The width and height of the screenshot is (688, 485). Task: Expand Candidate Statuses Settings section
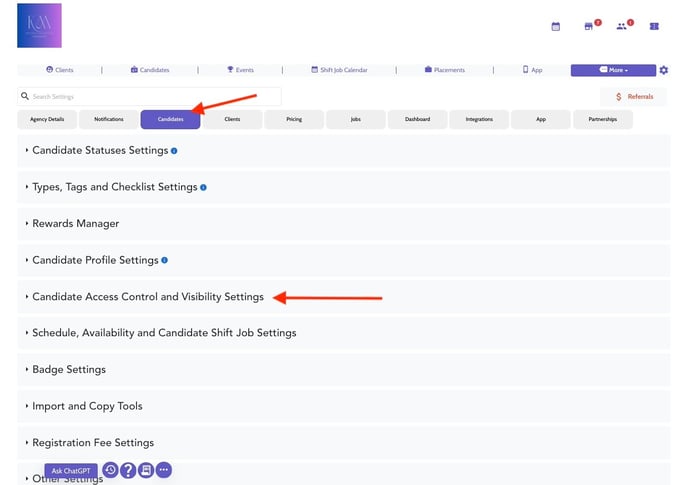click(x=344, y=151)
